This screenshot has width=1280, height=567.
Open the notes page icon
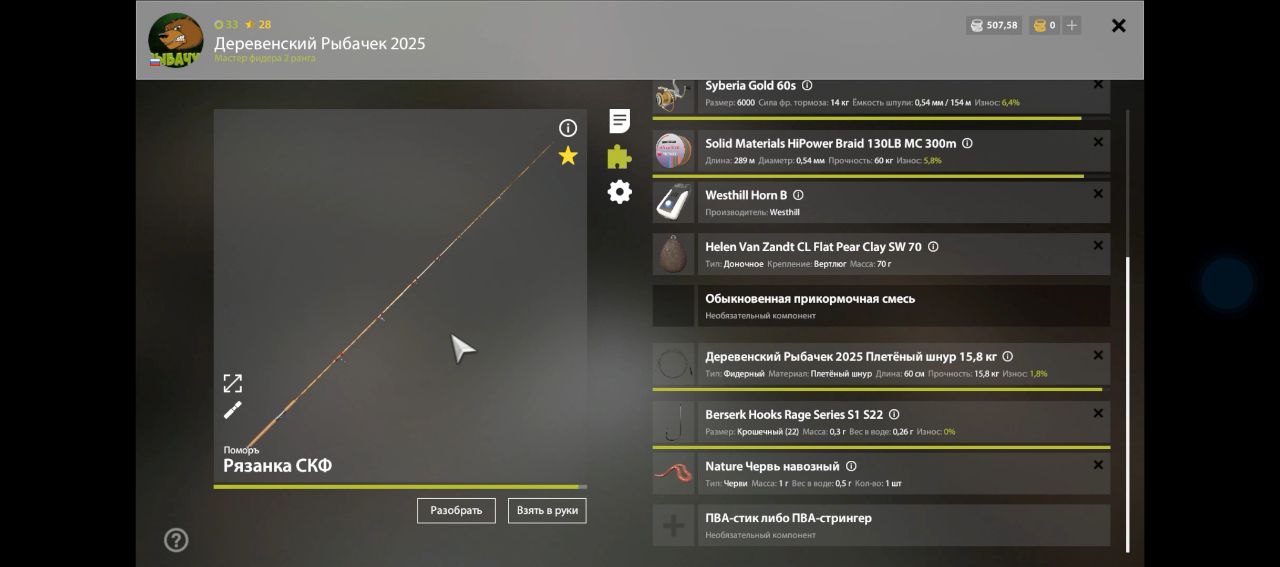point(620,122)
